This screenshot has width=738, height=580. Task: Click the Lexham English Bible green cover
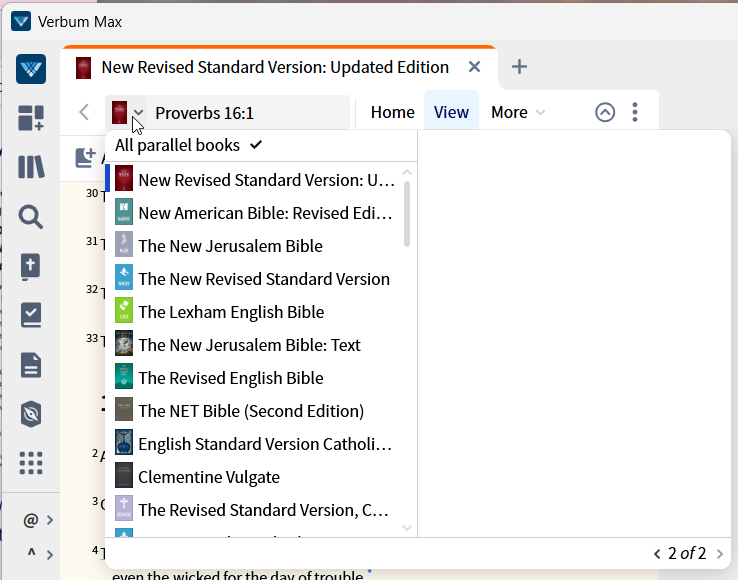tap(124, 310)
